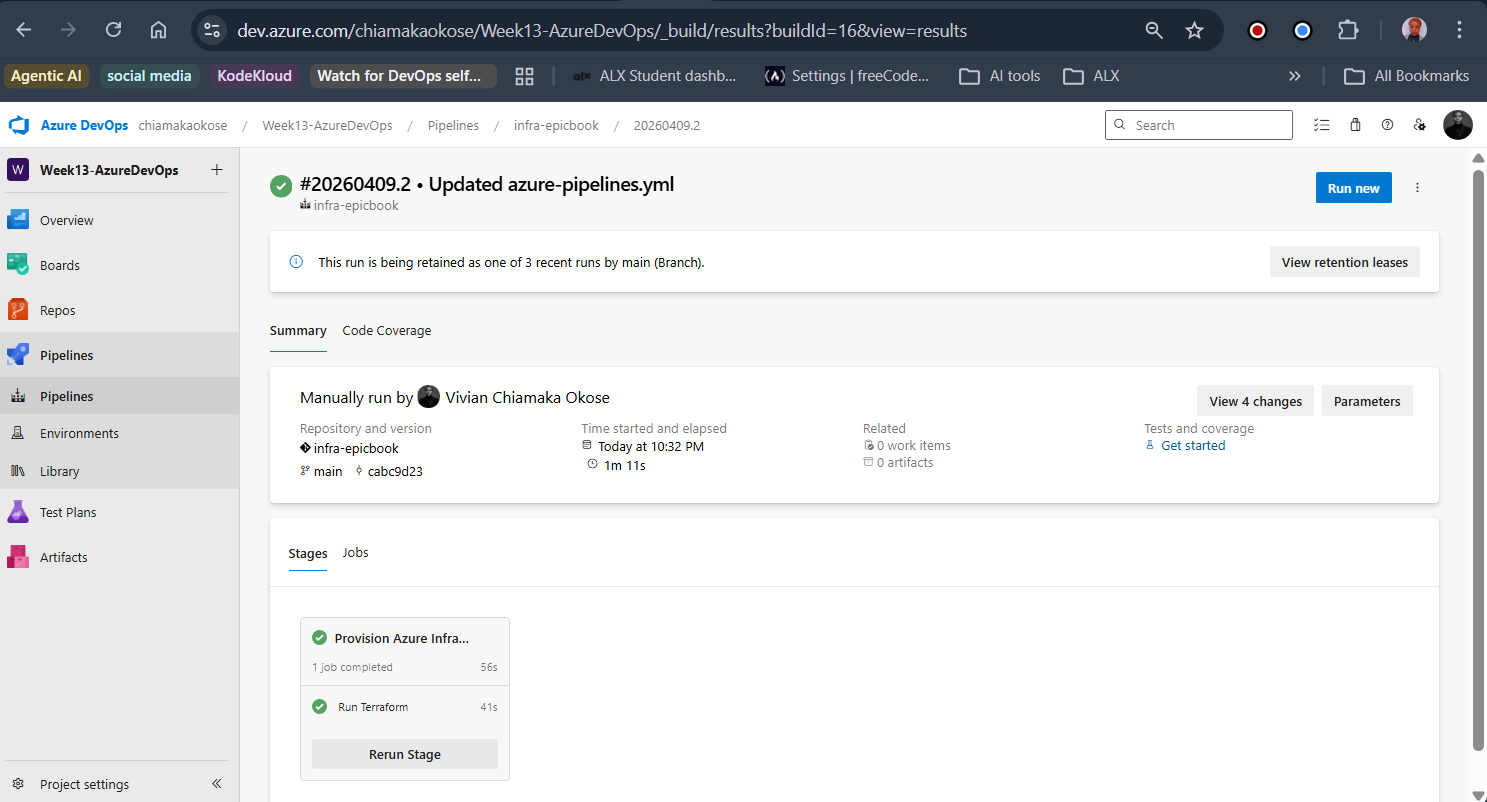The height and width of the screenshot is (802, 1487).
Task: Open the Test Plans flask icon
Action: (18, 512)
